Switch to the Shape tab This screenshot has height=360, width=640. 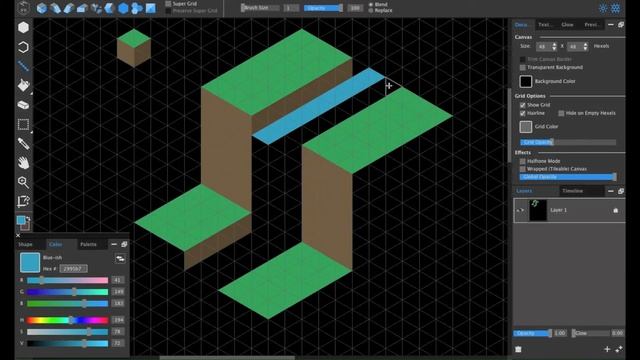tap(25, 244)
